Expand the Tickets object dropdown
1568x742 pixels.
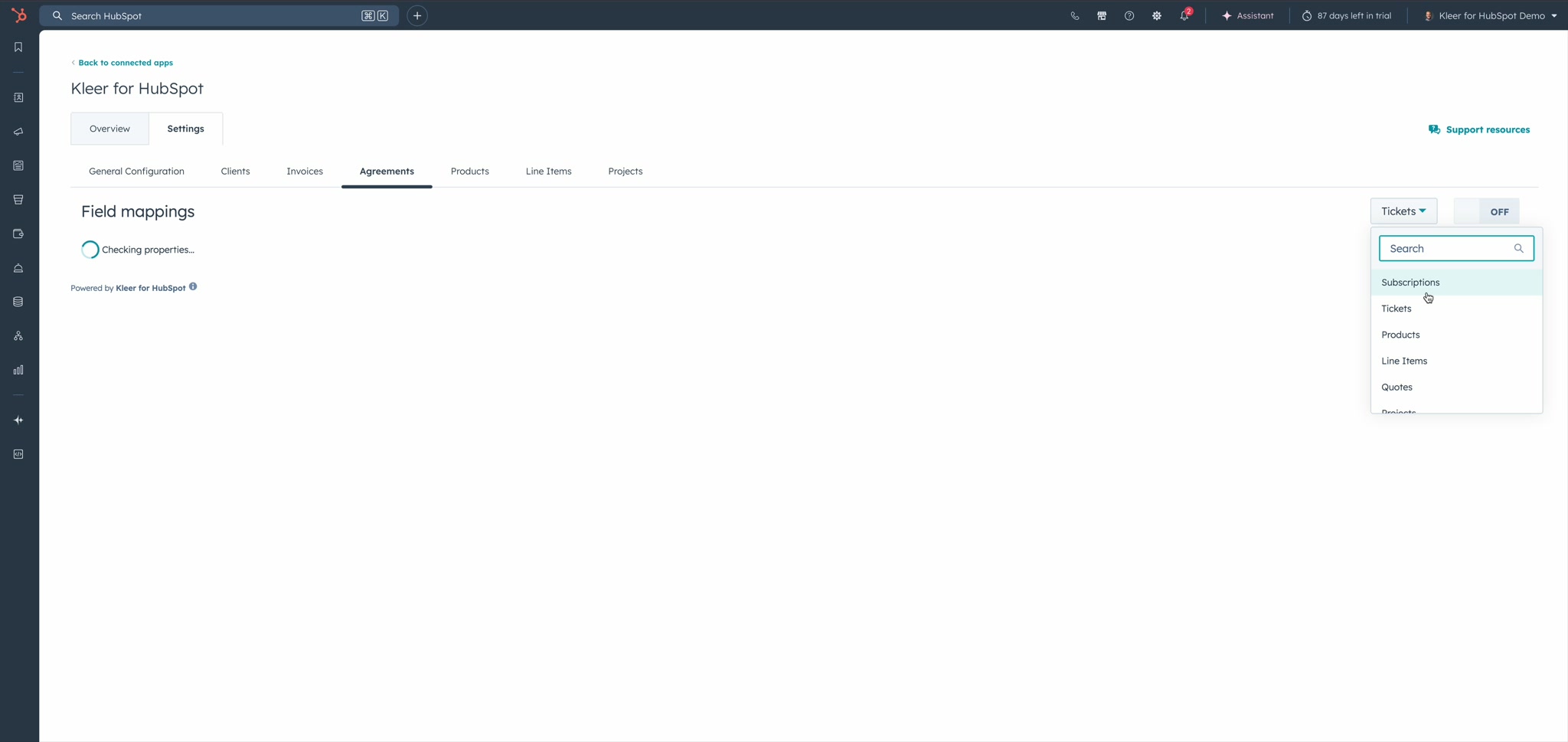pos(1403,211)
